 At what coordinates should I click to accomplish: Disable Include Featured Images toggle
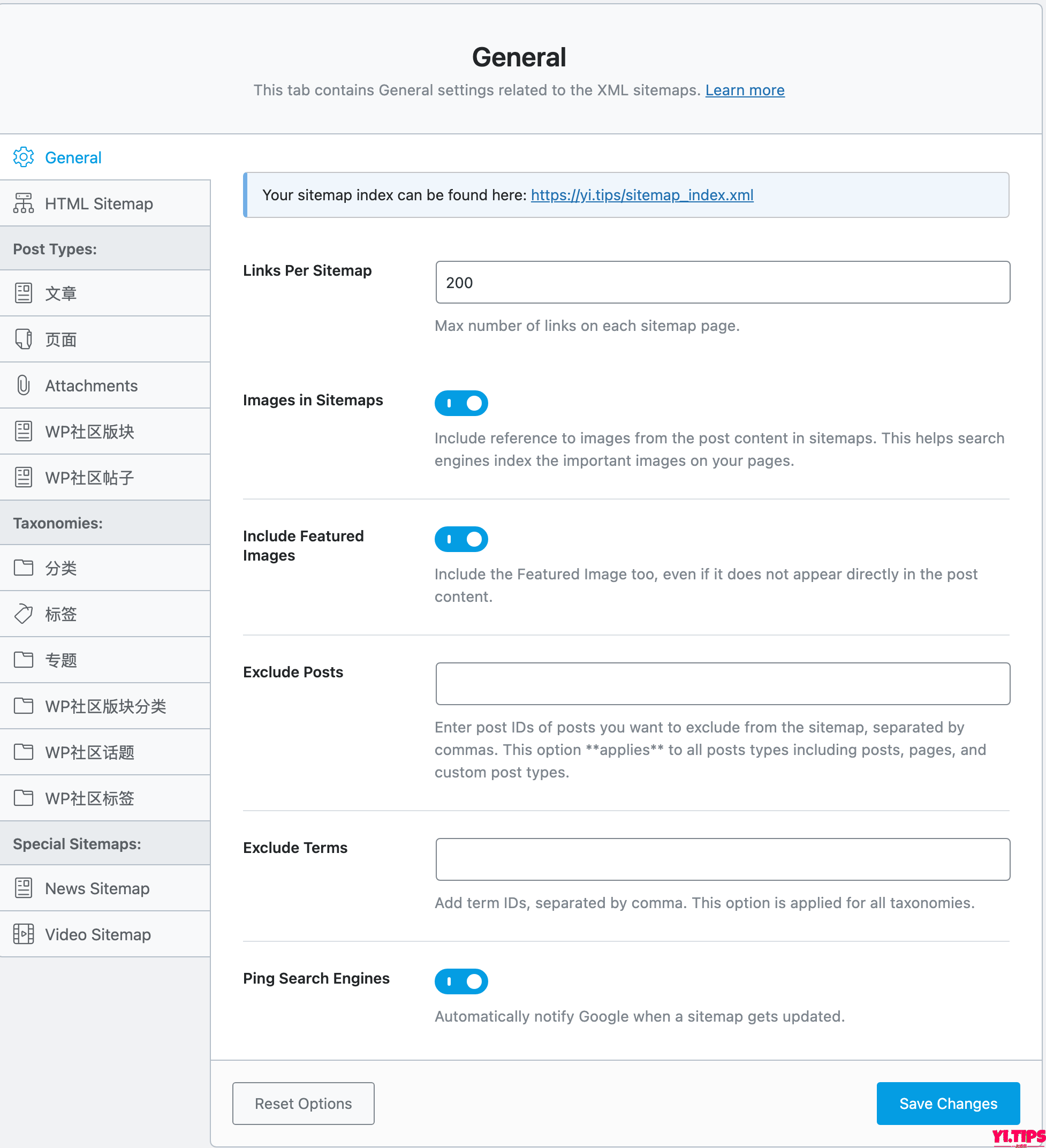461,539
